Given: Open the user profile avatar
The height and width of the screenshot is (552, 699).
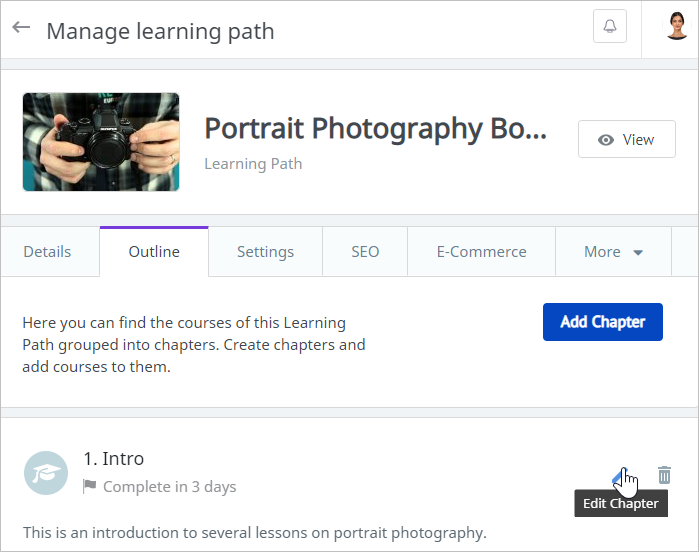Looking at the screenshot, I should point(677,26).
